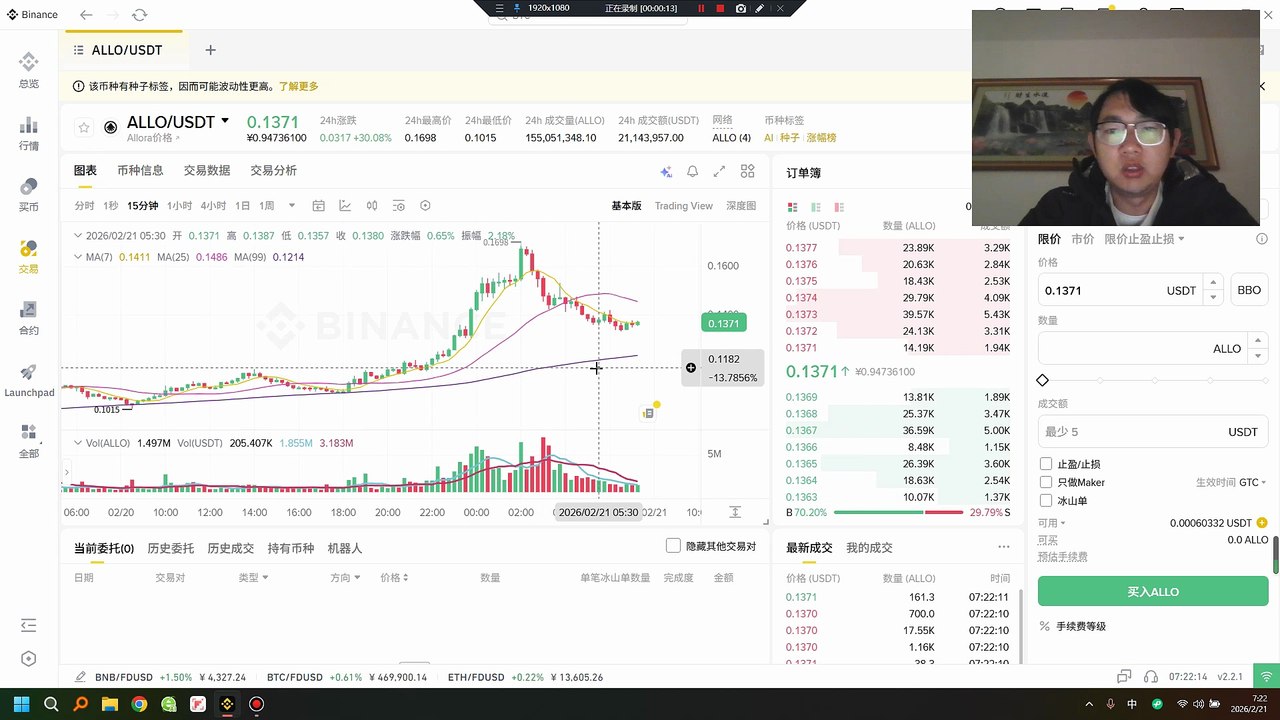Click the amount percentage slider handle
The width and height of the screenshot is (1280, 720).
(x=1043, y=380)
